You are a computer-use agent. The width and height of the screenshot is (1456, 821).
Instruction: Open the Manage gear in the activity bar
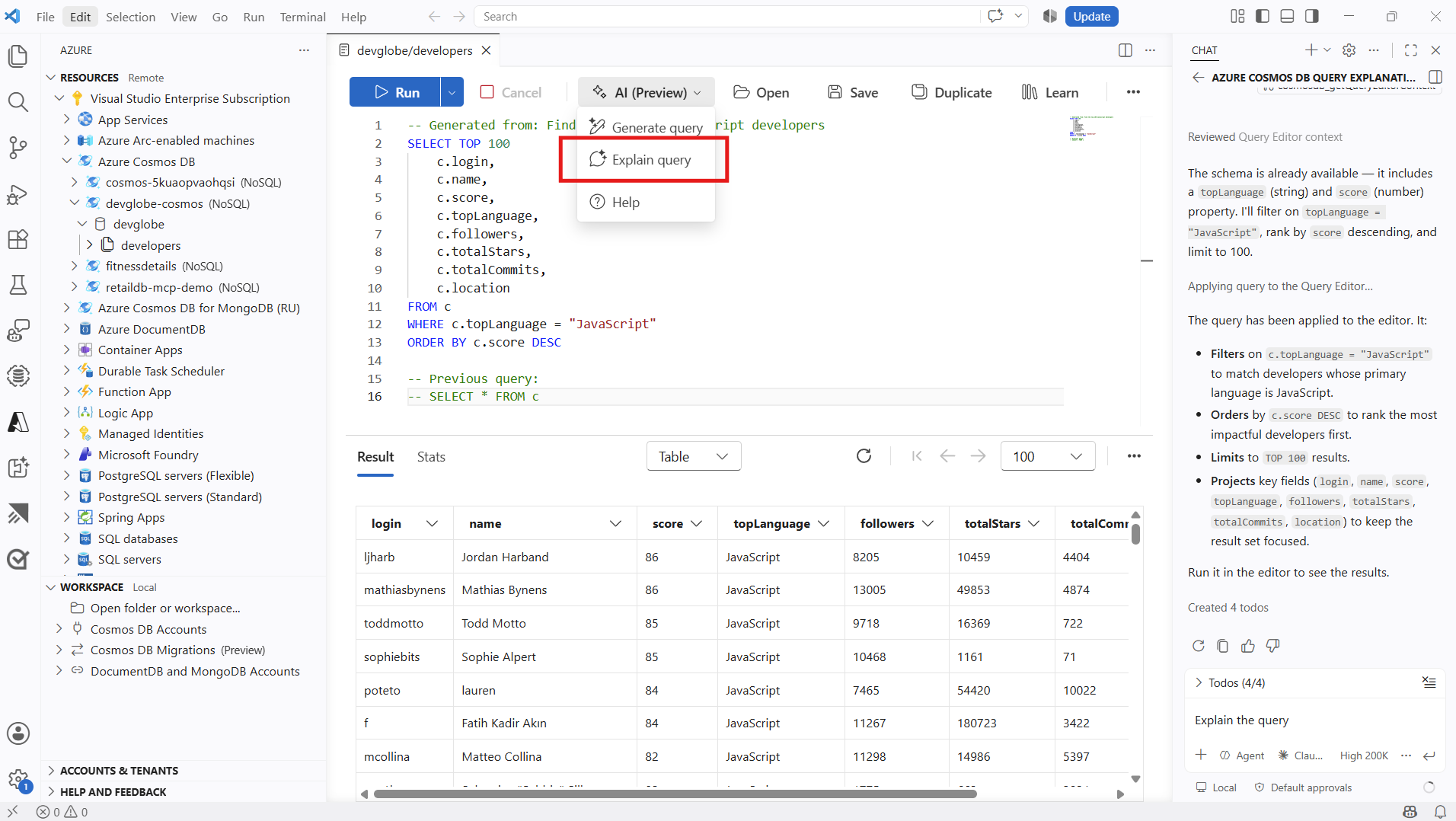coord(18,779)
